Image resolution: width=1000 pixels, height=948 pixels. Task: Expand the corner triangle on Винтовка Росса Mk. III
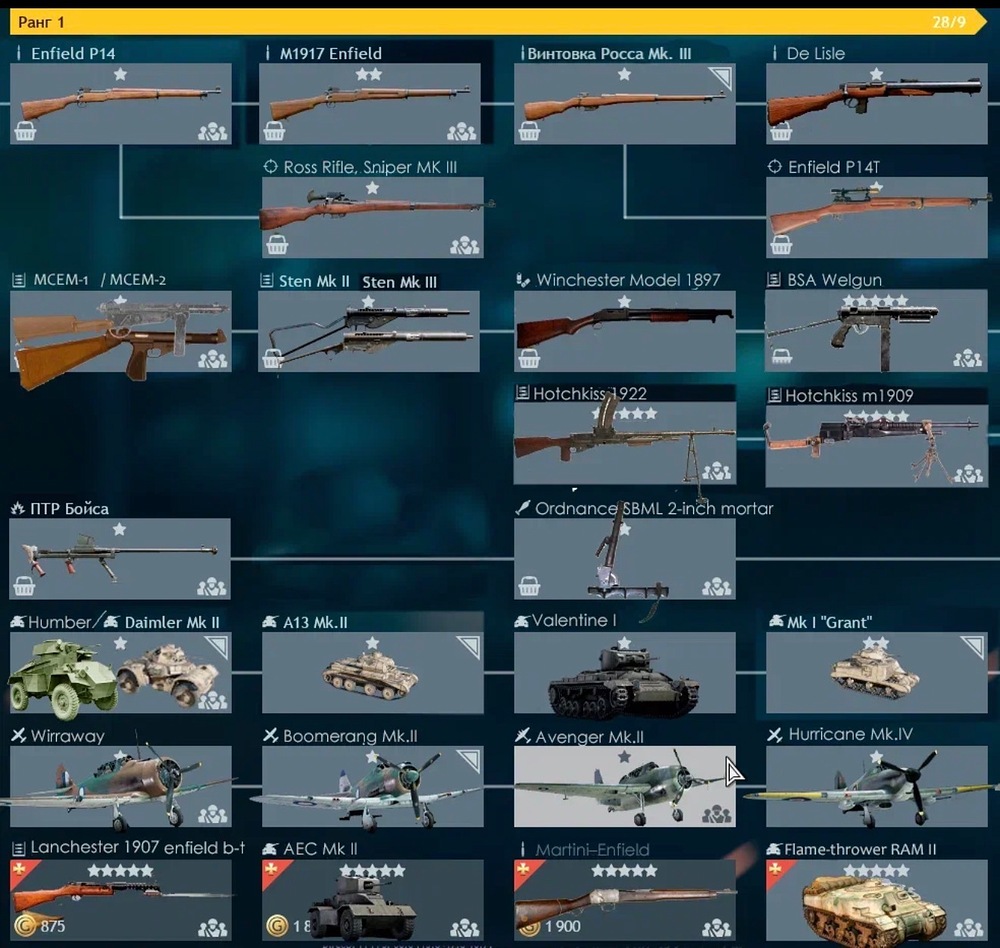(x=722, y=77)
